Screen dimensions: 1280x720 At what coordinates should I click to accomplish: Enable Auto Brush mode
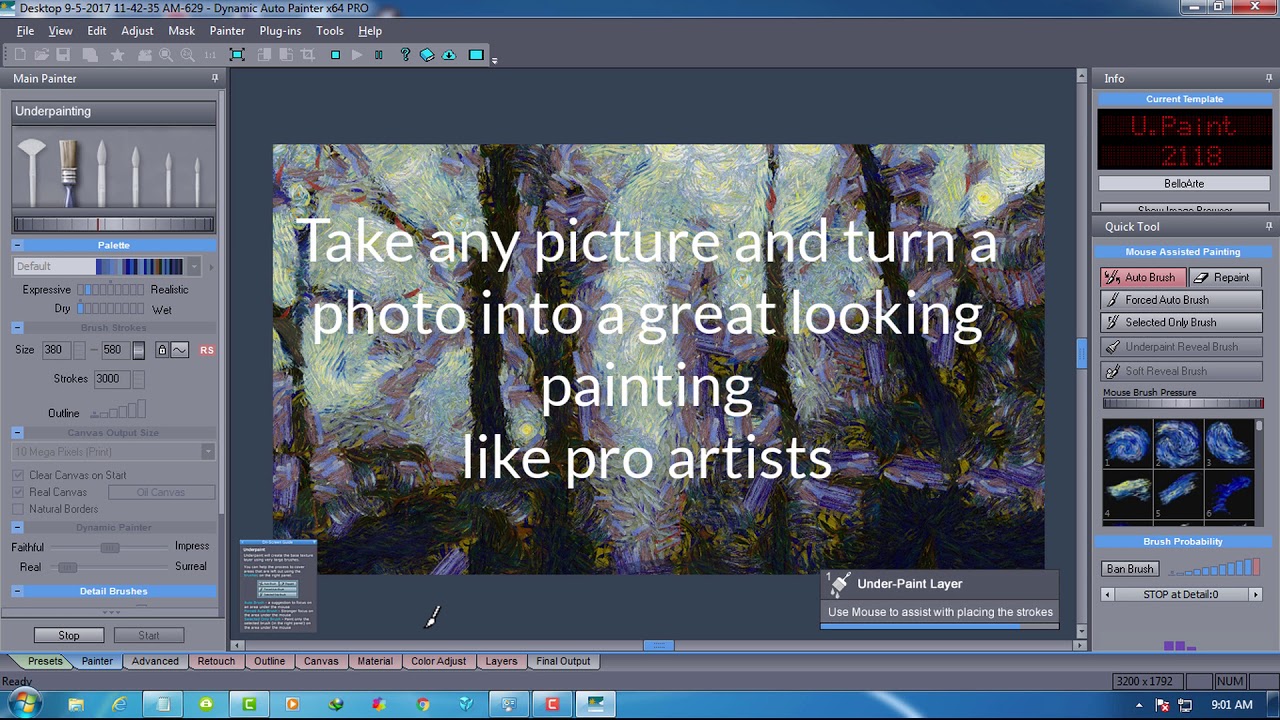coord(1142,277)
